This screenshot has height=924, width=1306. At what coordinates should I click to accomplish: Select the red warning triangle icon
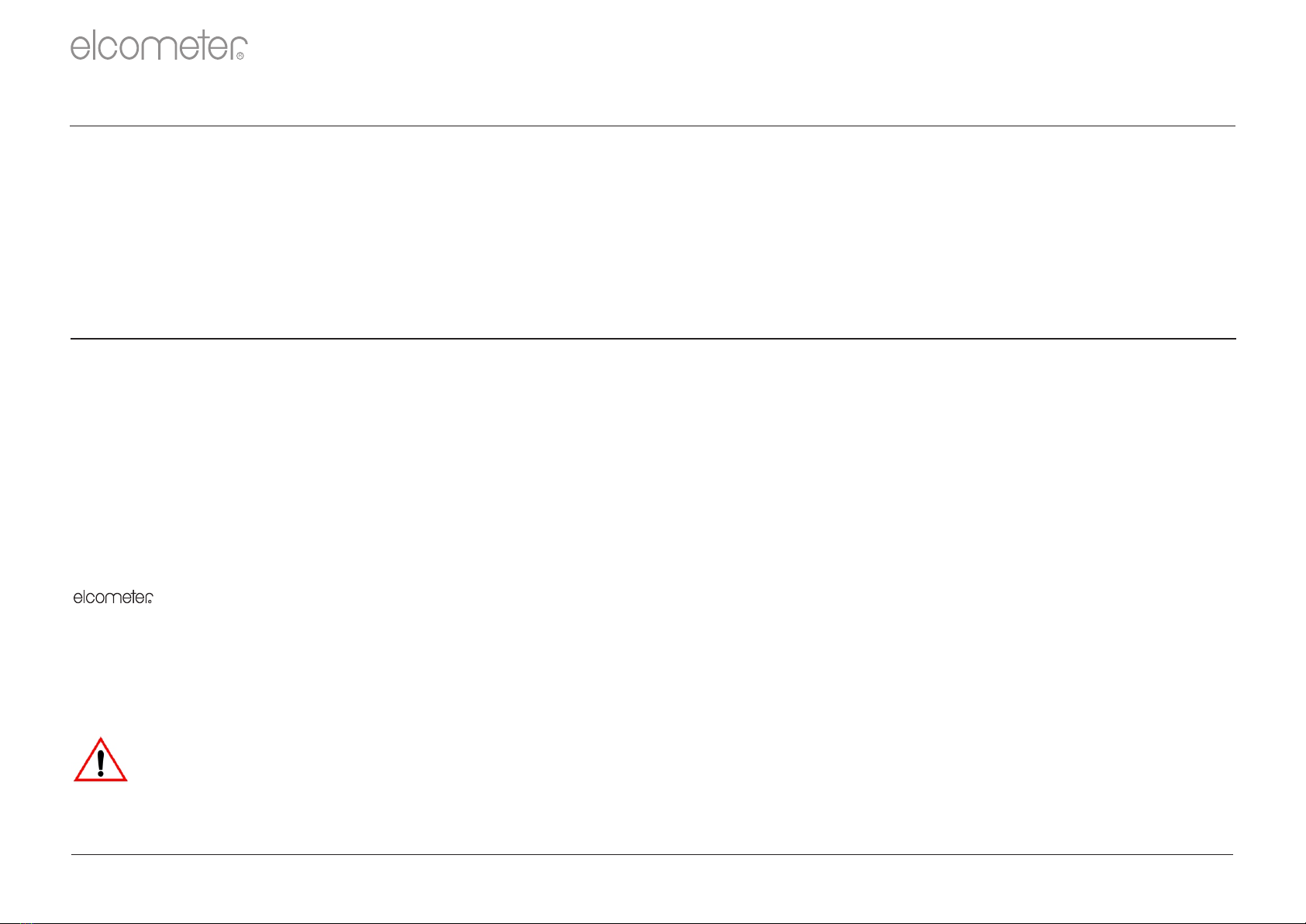pyautogui.click(x=101, y=760)
